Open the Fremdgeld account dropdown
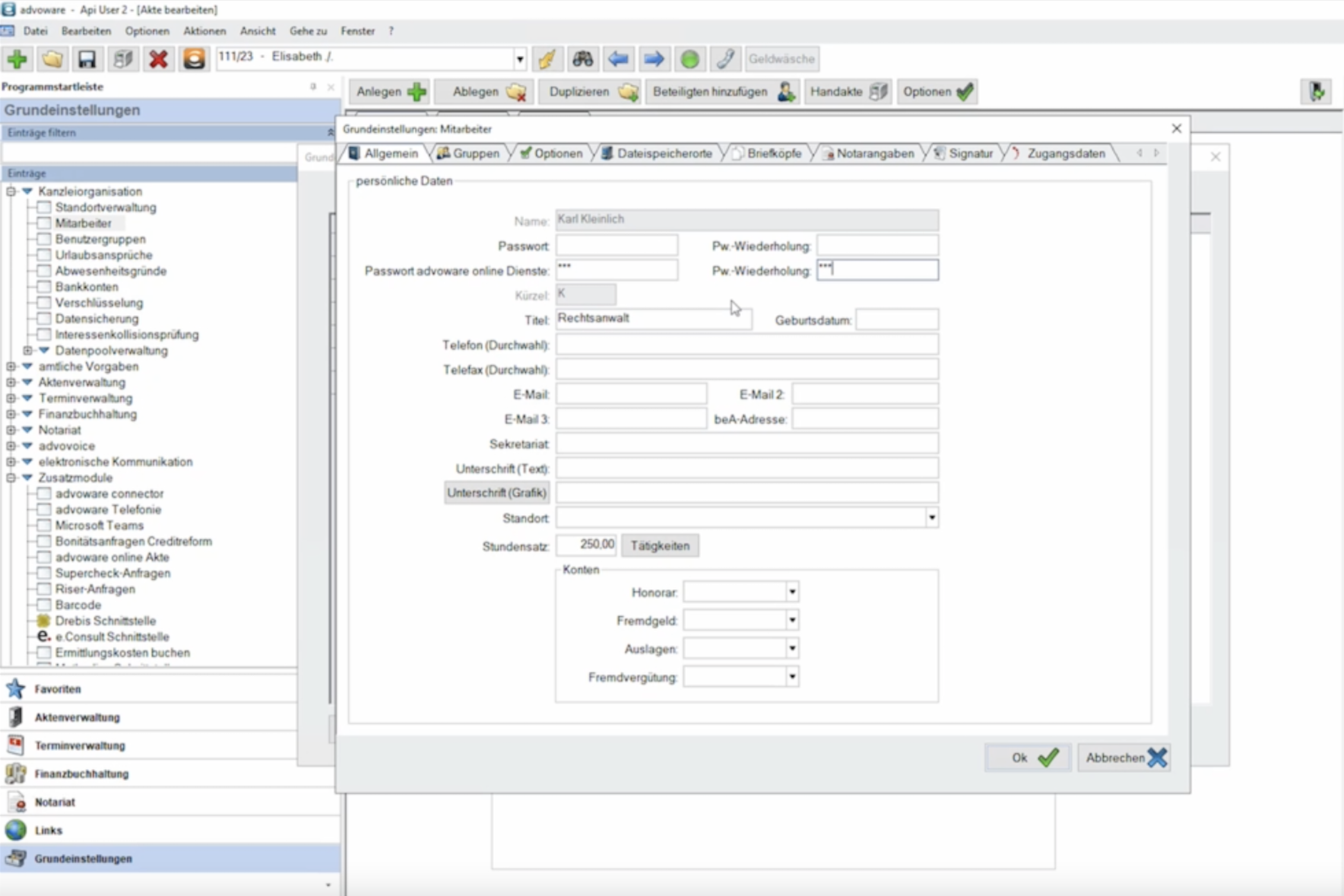 tap(792, 620)
